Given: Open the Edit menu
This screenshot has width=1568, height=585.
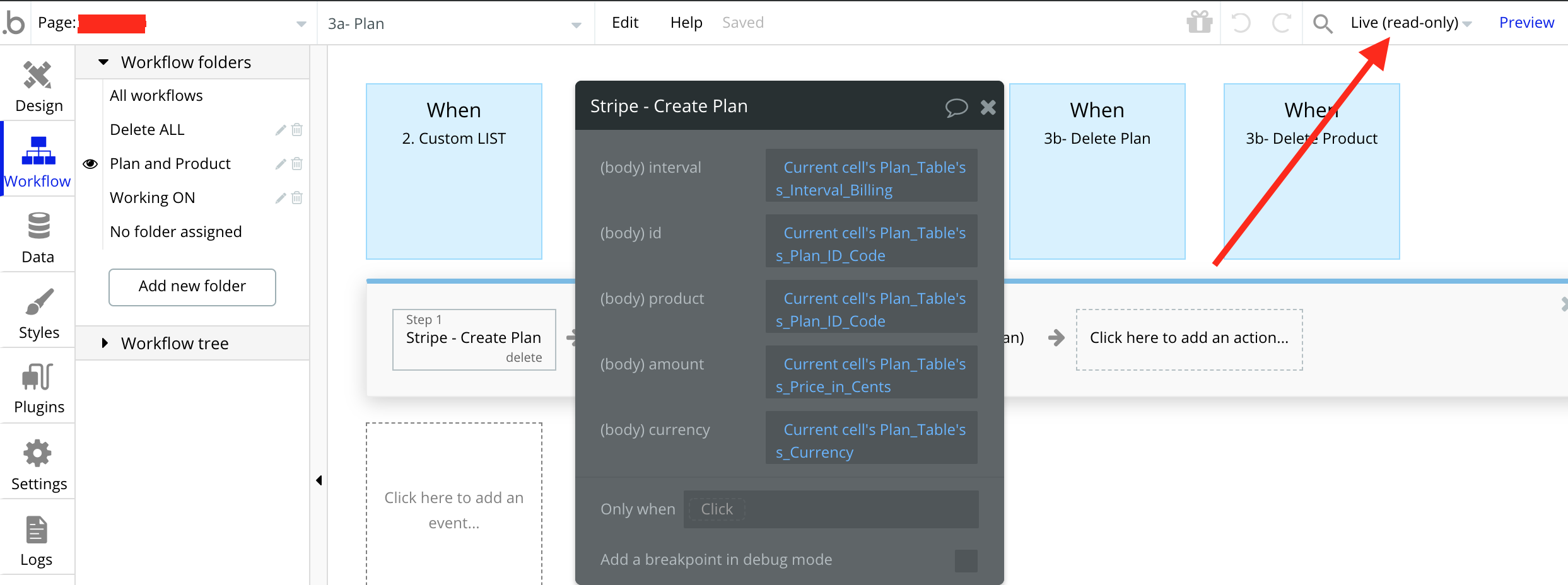Looking at the screenshot, I should [625, 23].
